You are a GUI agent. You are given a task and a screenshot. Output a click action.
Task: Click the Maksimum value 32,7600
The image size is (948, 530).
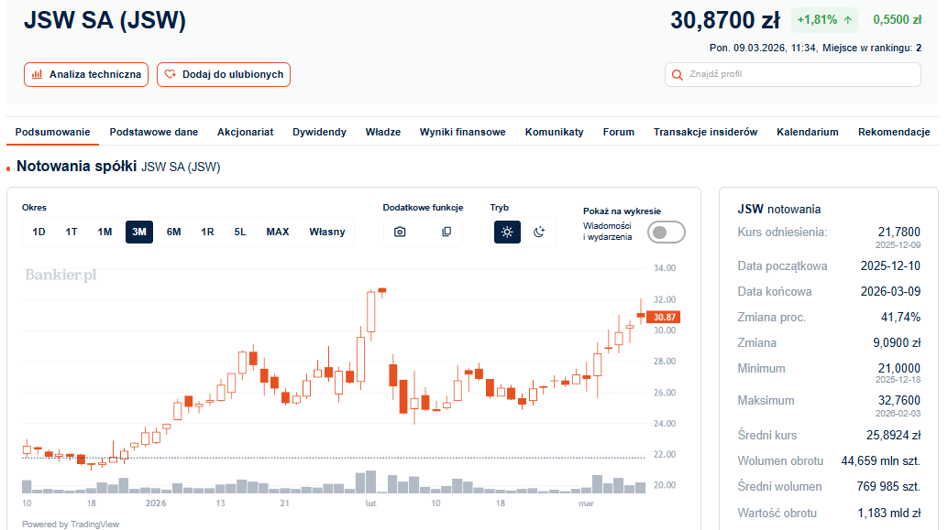pos(899,400)
